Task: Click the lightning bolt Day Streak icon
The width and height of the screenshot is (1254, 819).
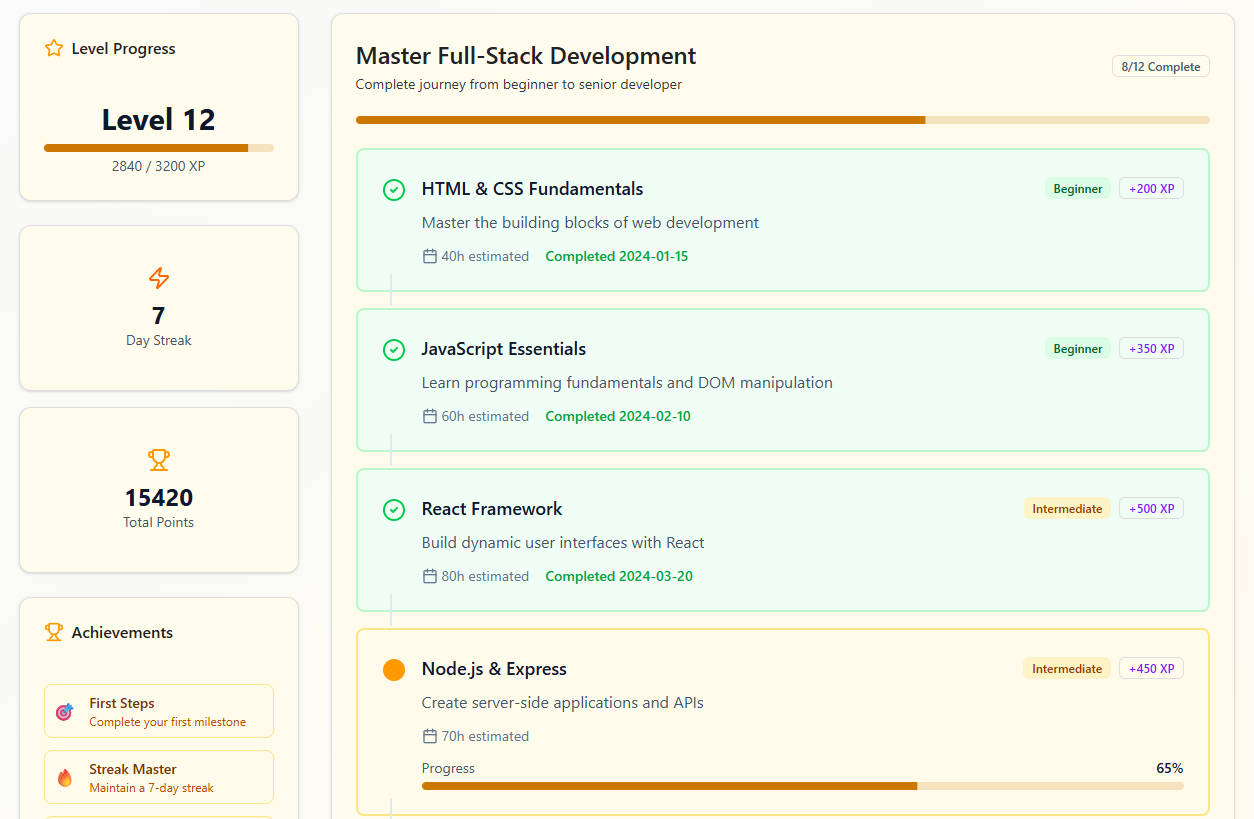Action: [x=158, y=278]
